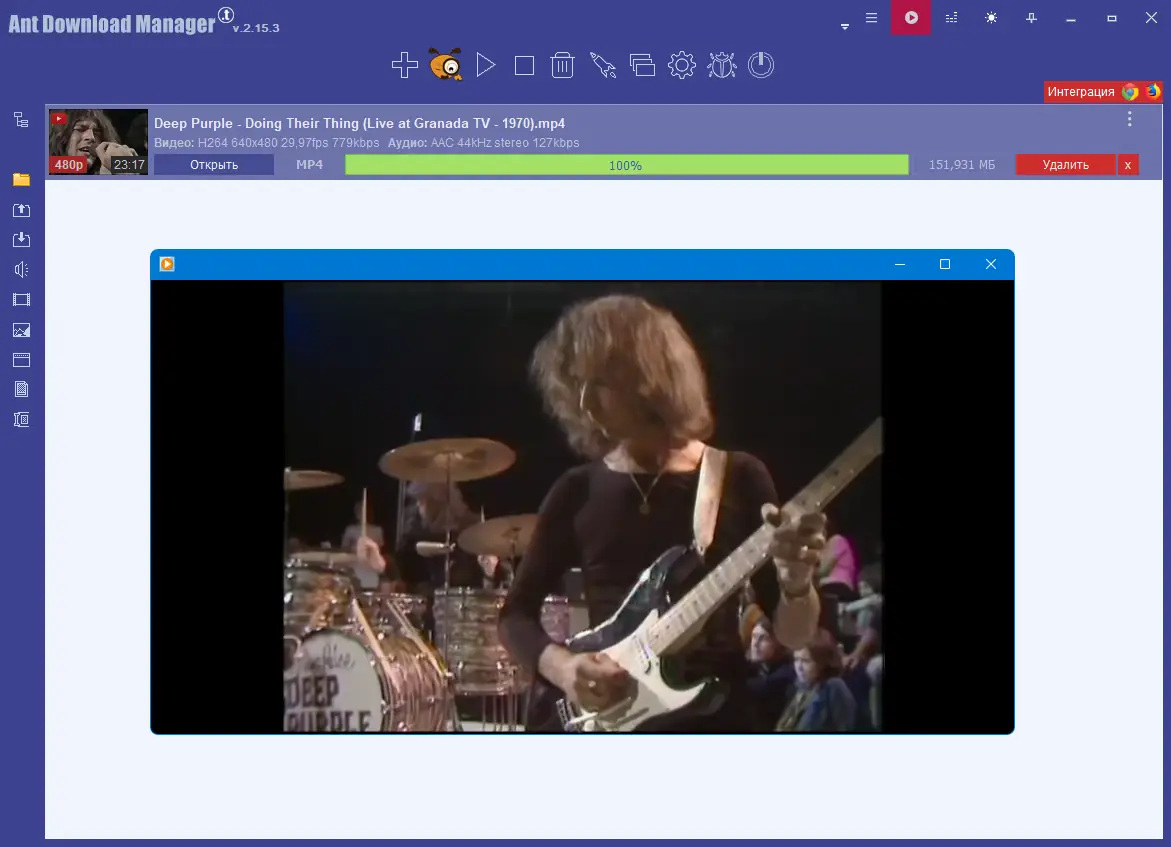This screenshot has width=1171, height=847.
Task: Open settings with the gear icon
Action: pos(681,65)
